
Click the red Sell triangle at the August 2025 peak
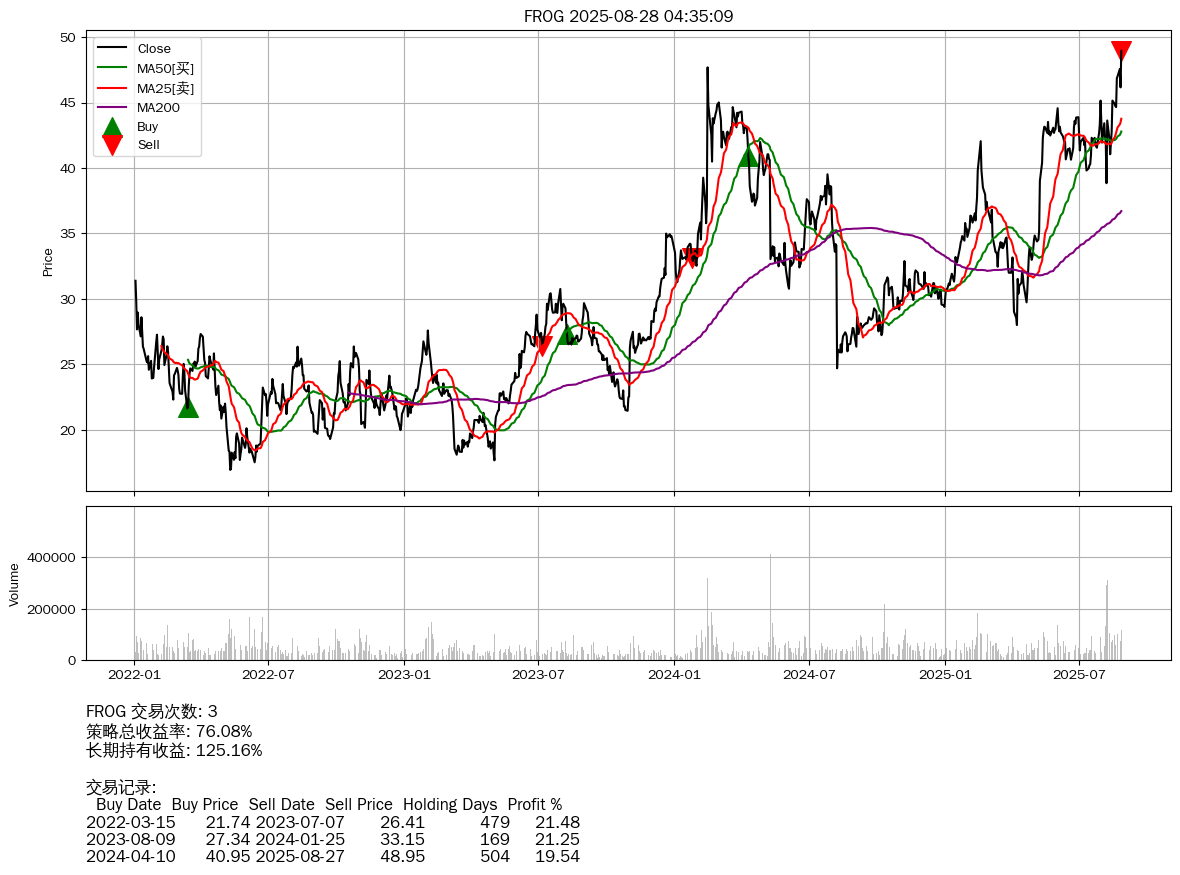pyautogui.click(x=1121, y=51)
